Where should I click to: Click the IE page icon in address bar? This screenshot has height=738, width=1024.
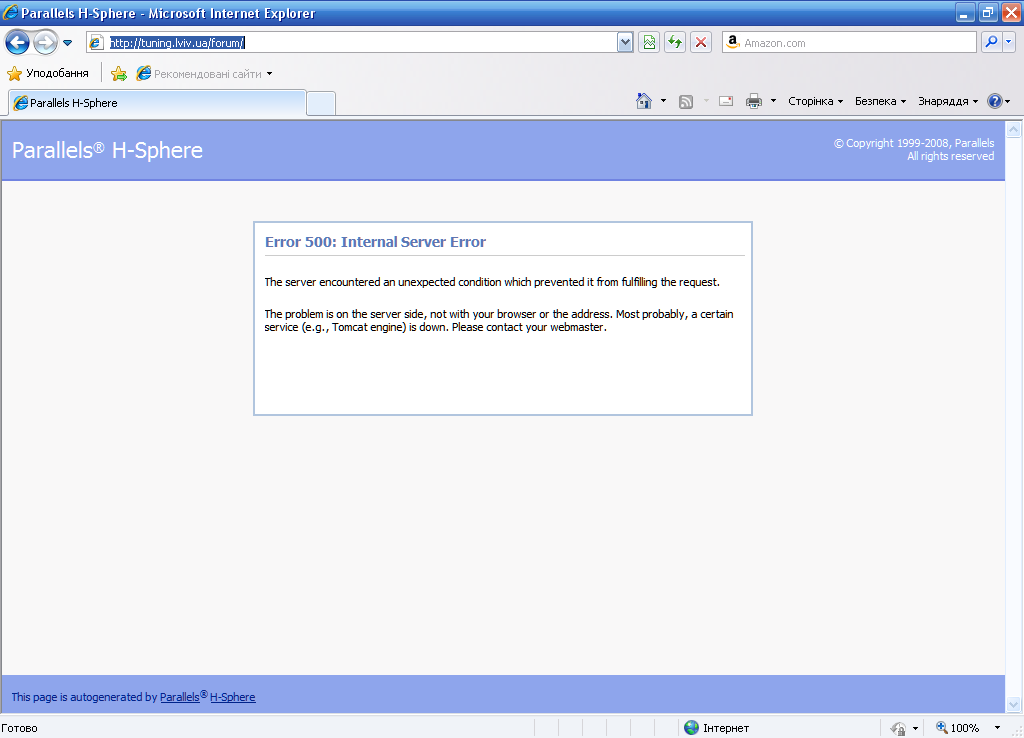pyautogui.click(x=96, y=43)
